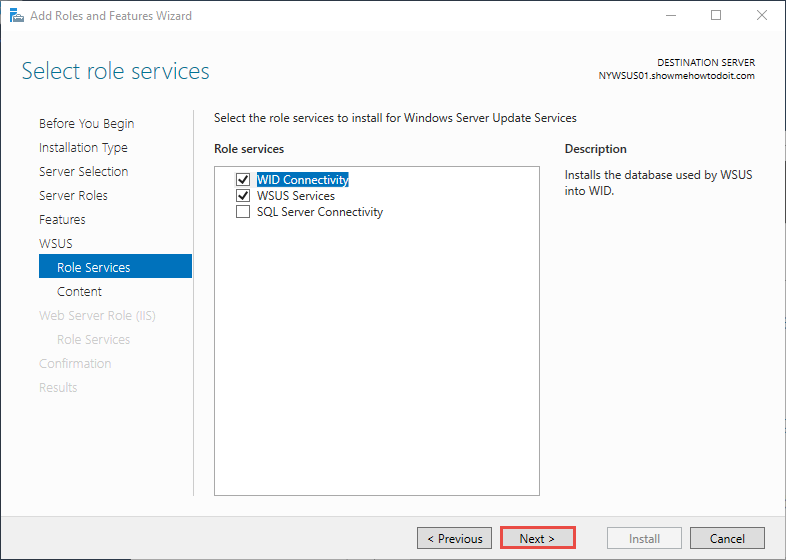Select the SQL Server Connectivity label
The height and width of the screenshot is (560, 786).
pyautogui.click(x=320, y=212)
